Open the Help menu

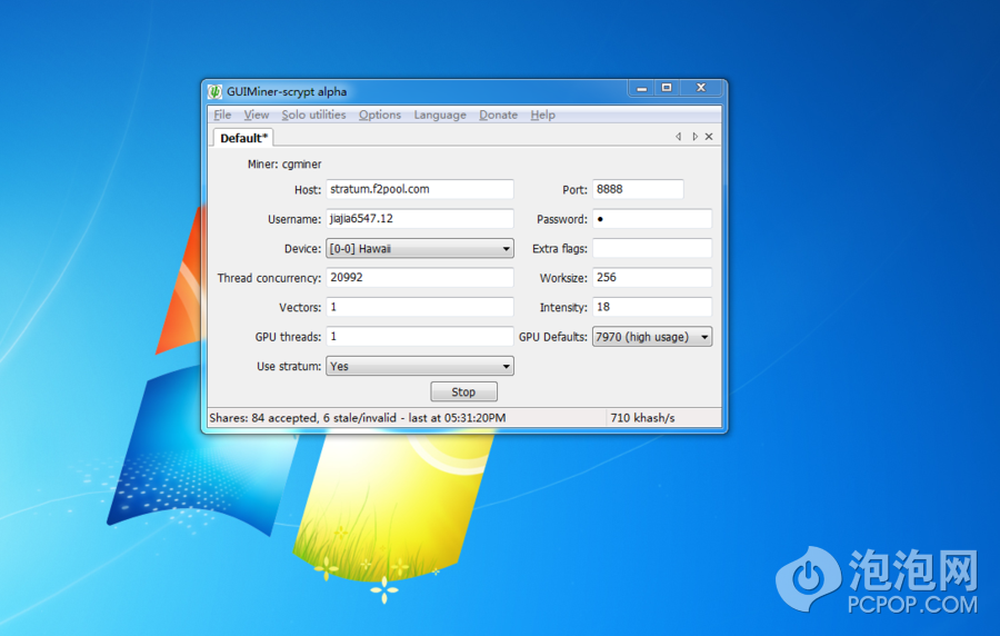tap(543, 115)
